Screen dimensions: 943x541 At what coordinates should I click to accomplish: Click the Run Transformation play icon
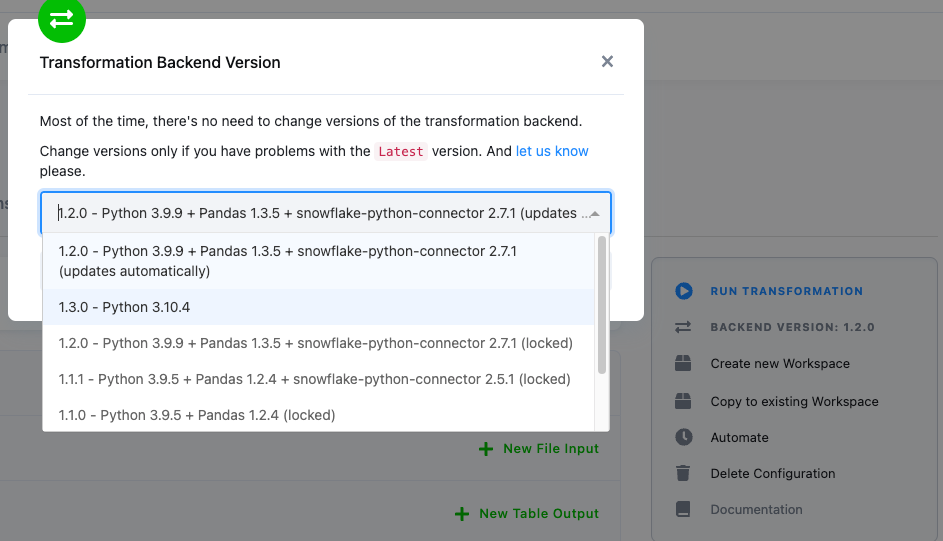click(684, 291)
